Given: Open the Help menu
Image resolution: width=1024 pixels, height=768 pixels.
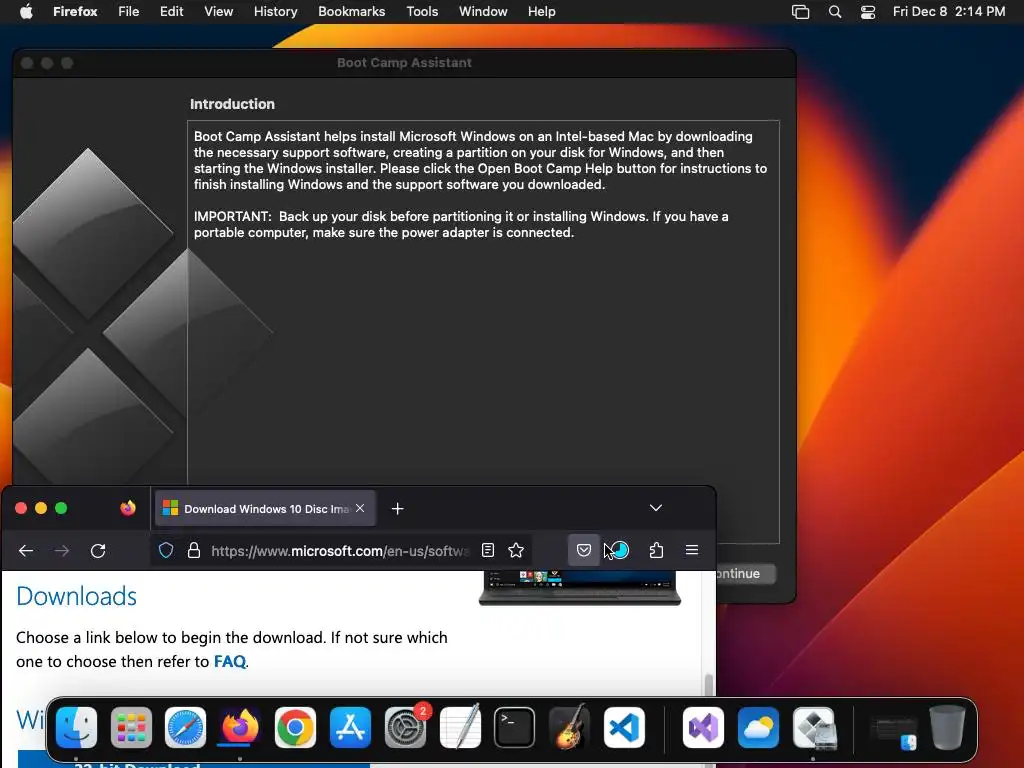Looking at the screenshot, I should (x=541, y=11).
